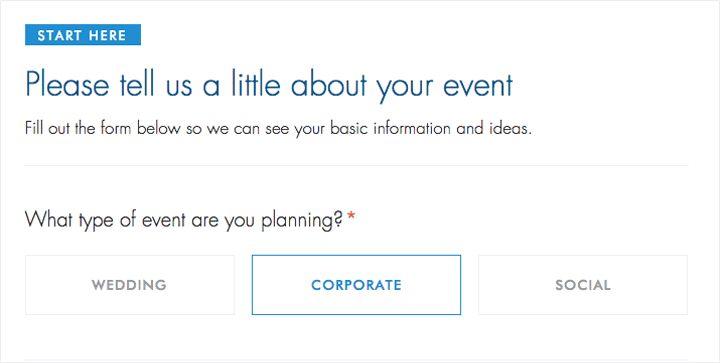Click the word 'HERE' in the badge
The image size is (720, 363).
[108, 35]
